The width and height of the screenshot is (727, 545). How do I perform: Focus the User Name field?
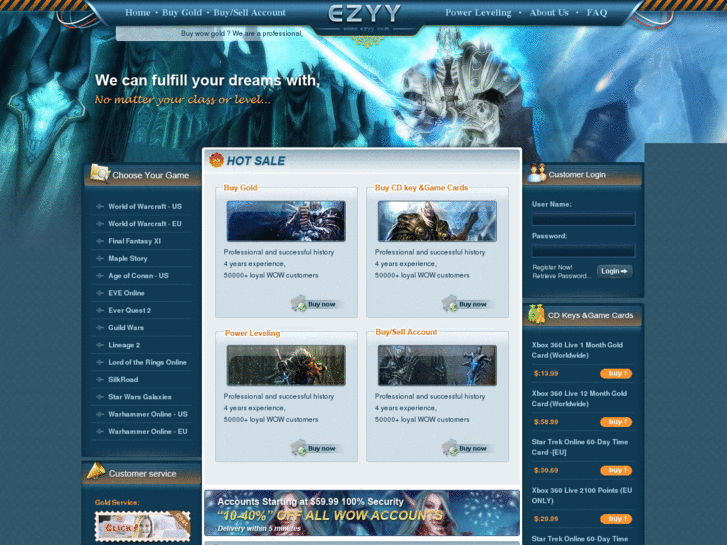(x=583, y=218)
